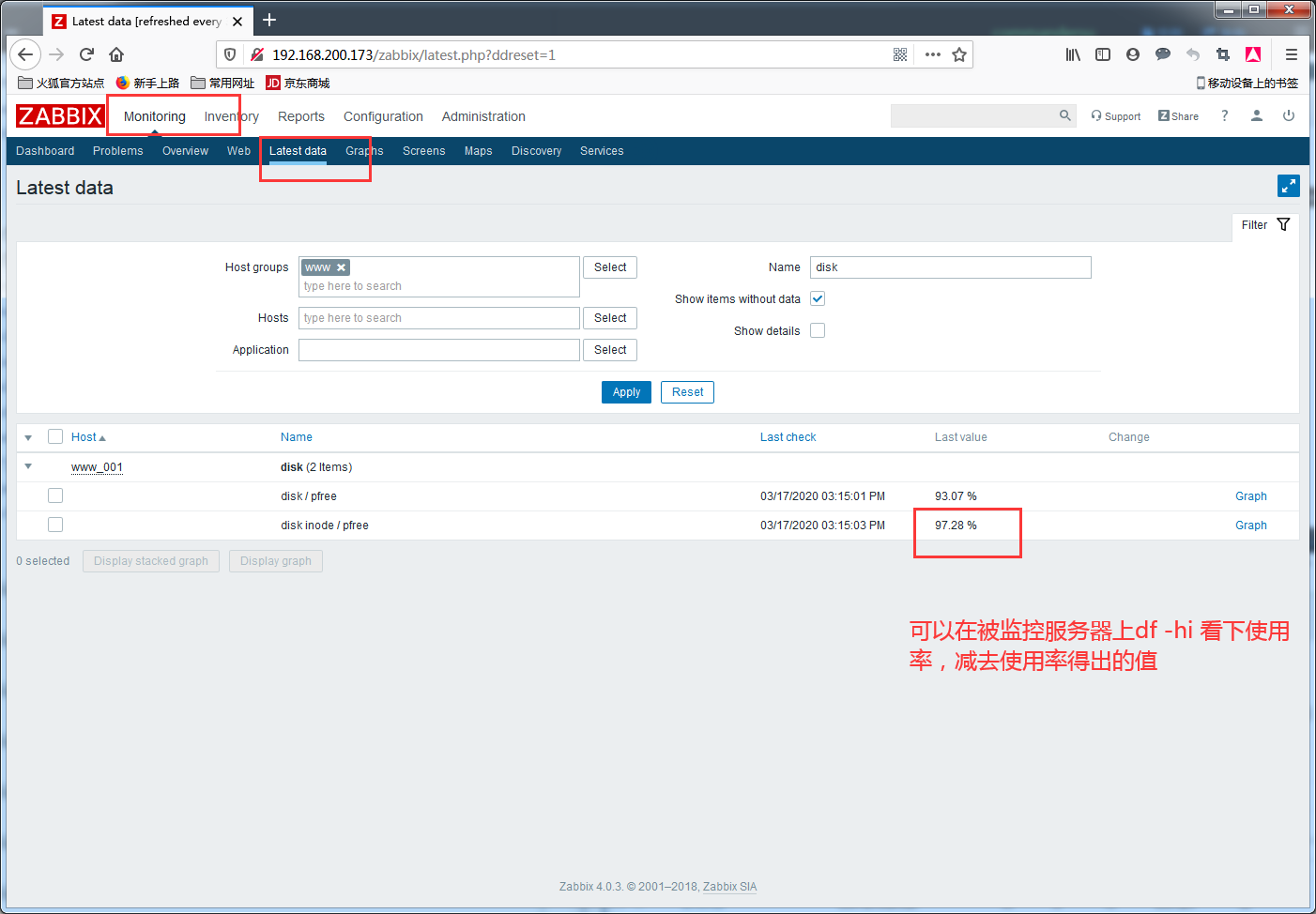Bookmark this page with star icon
This screenshot has height=914, width=1316.
(959, 54)
